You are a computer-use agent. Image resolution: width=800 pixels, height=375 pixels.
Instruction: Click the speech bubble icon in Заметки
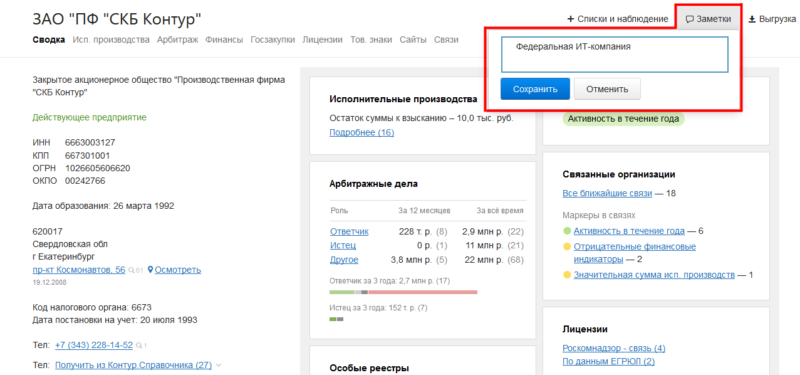[x=689, y=19]
